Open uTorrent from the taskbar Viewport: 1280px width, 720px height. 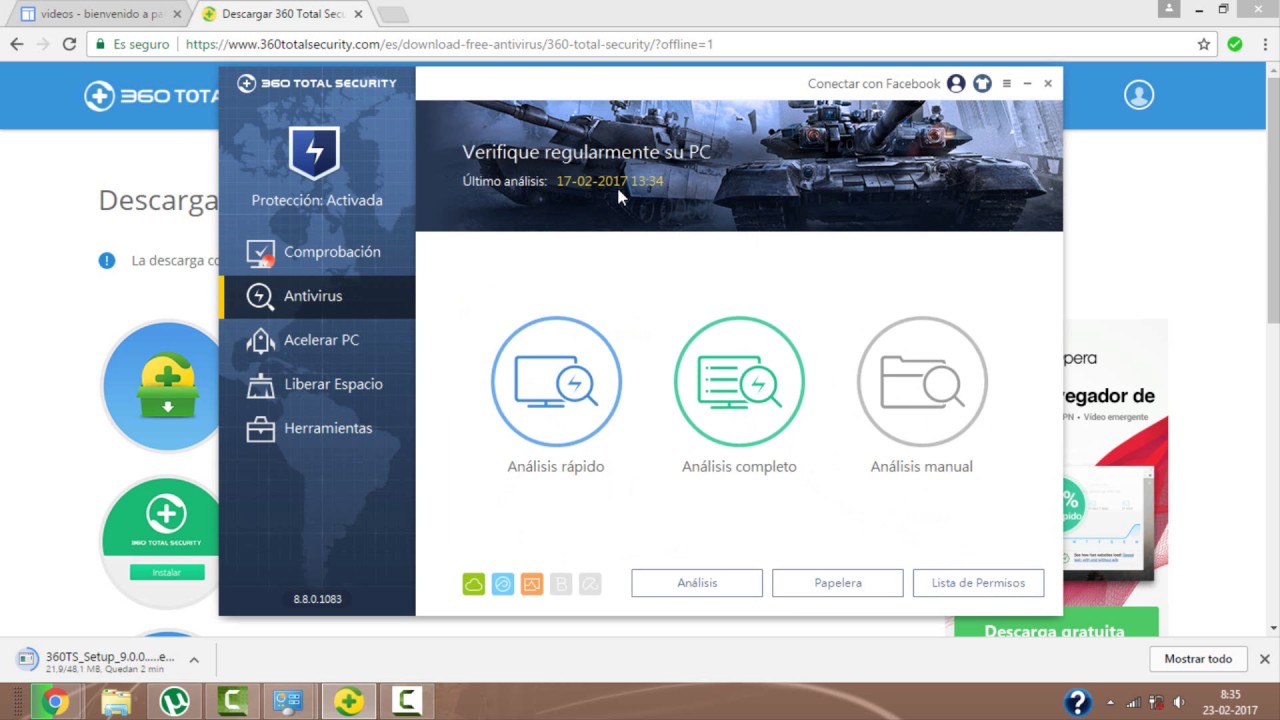pos(175,702)
